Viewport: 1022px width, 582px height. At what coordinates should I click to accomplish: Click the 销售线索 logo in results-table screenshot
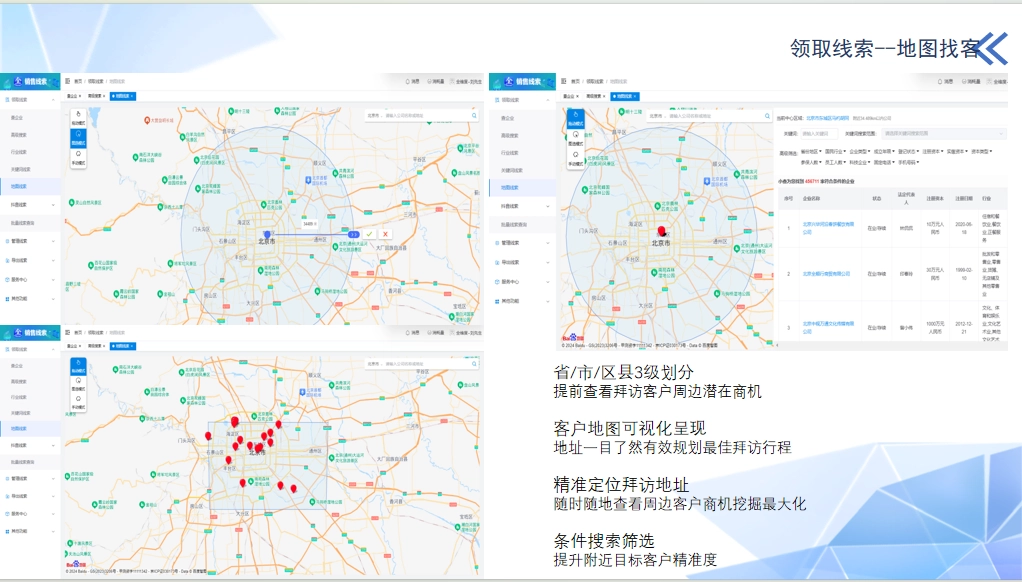pos(521,81)
